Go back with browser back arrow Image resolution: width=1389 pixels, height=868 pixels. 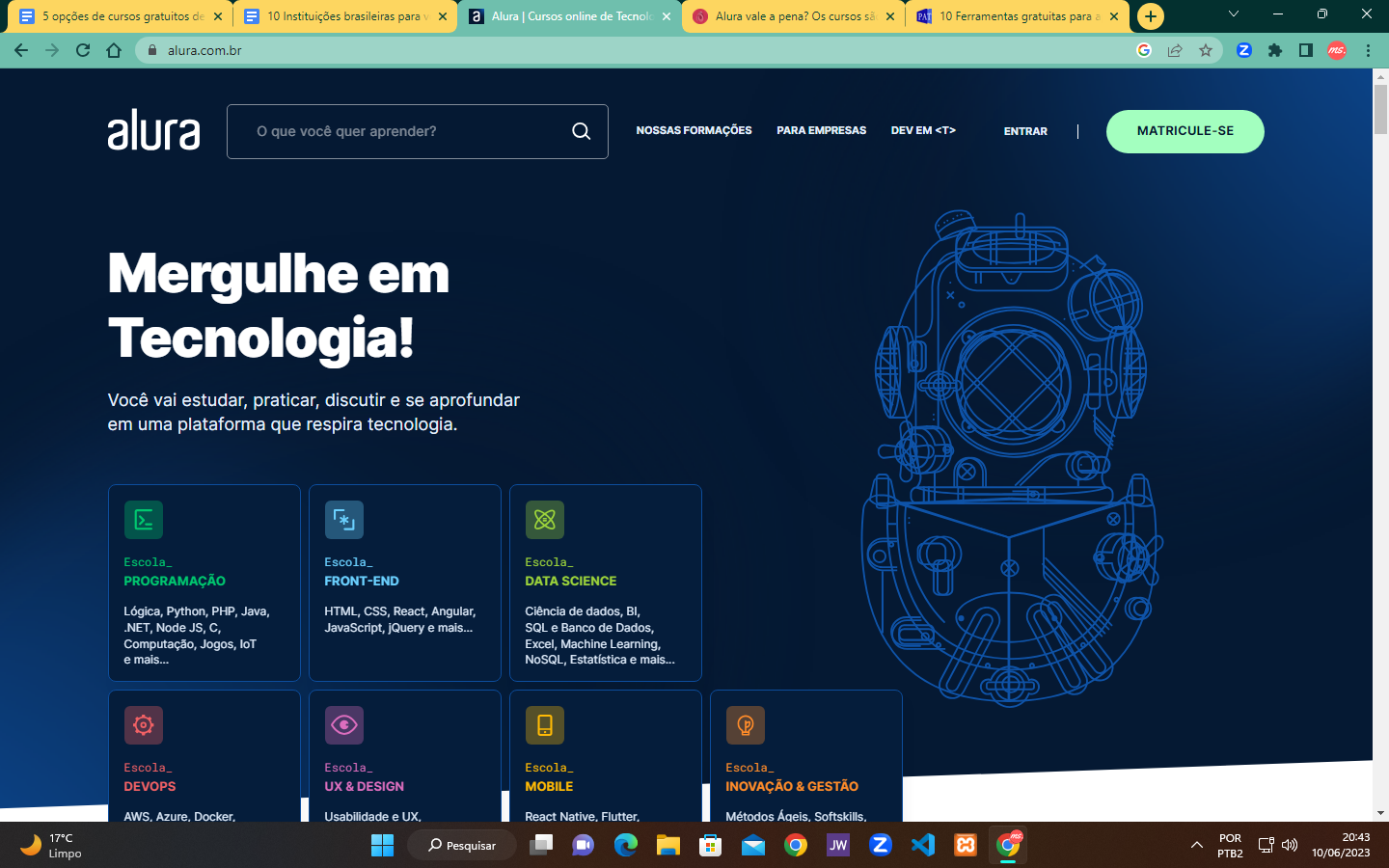(21, 50)
